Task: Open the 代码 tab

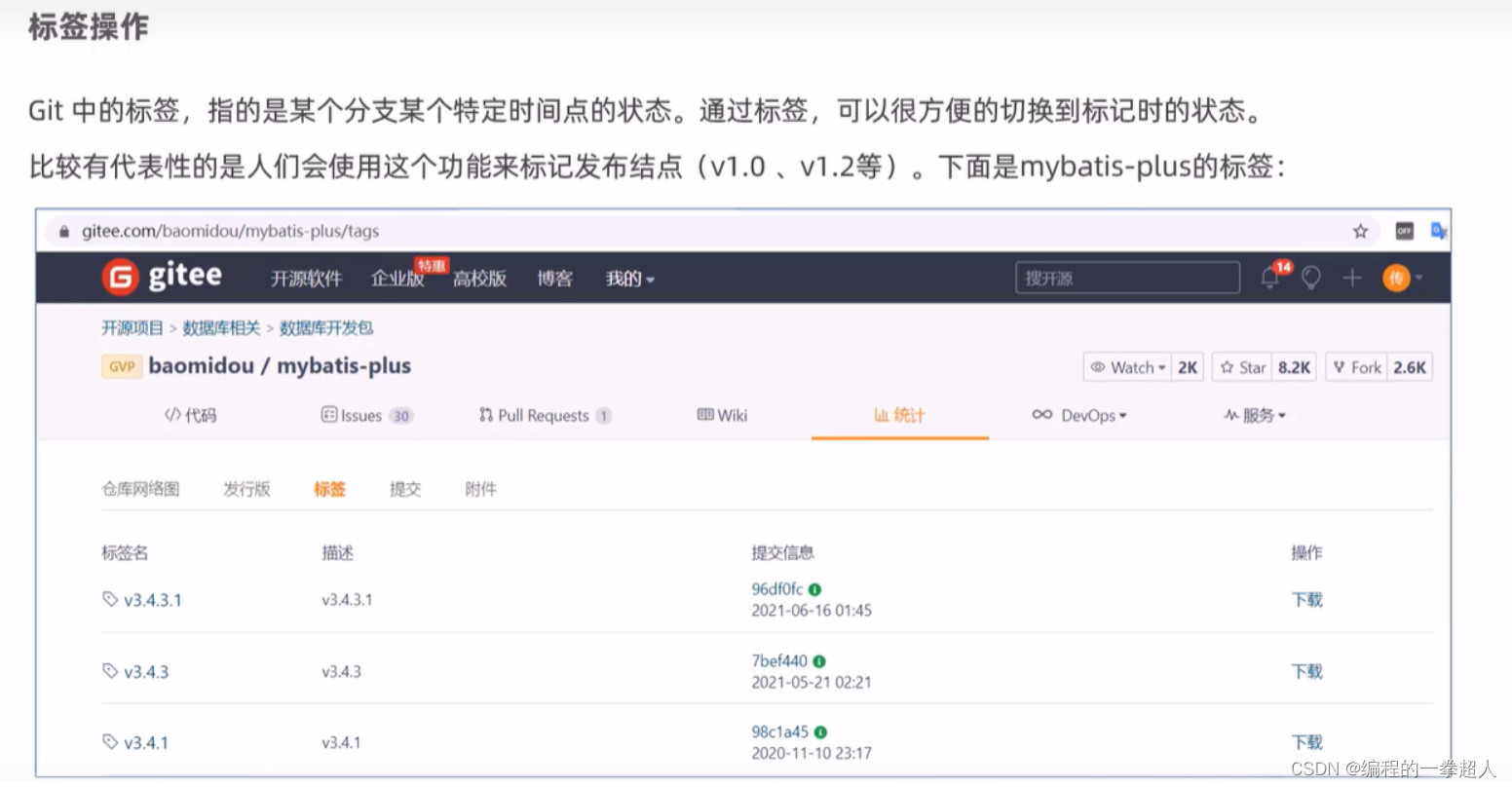Action: coord(190,415)
